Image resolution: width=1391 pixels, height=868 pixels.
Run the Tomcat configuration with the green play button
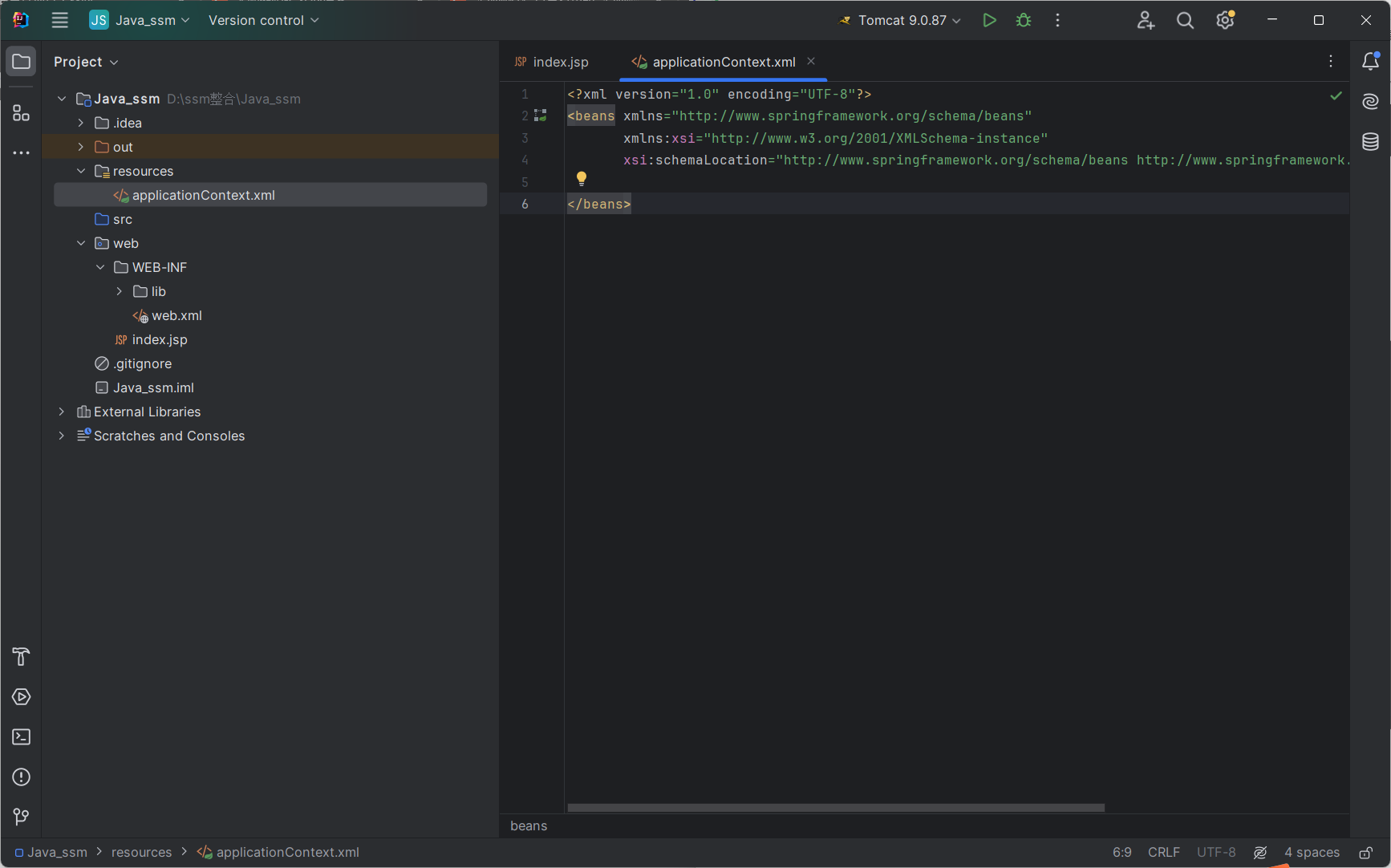tap(989, 20)
